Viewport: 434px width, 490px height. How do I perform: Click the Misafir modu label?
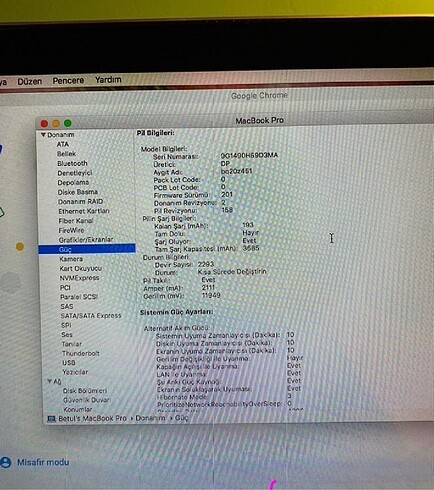coord(43,462)
